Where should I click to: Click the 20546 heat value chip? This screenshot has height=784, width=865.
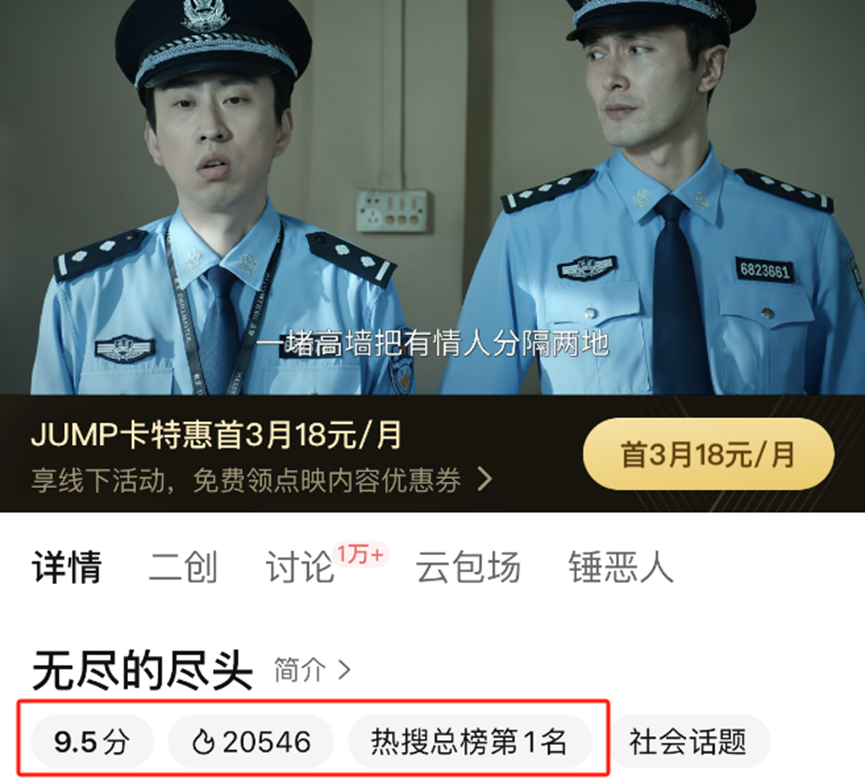pyautogui.click(x=251, y=742)
